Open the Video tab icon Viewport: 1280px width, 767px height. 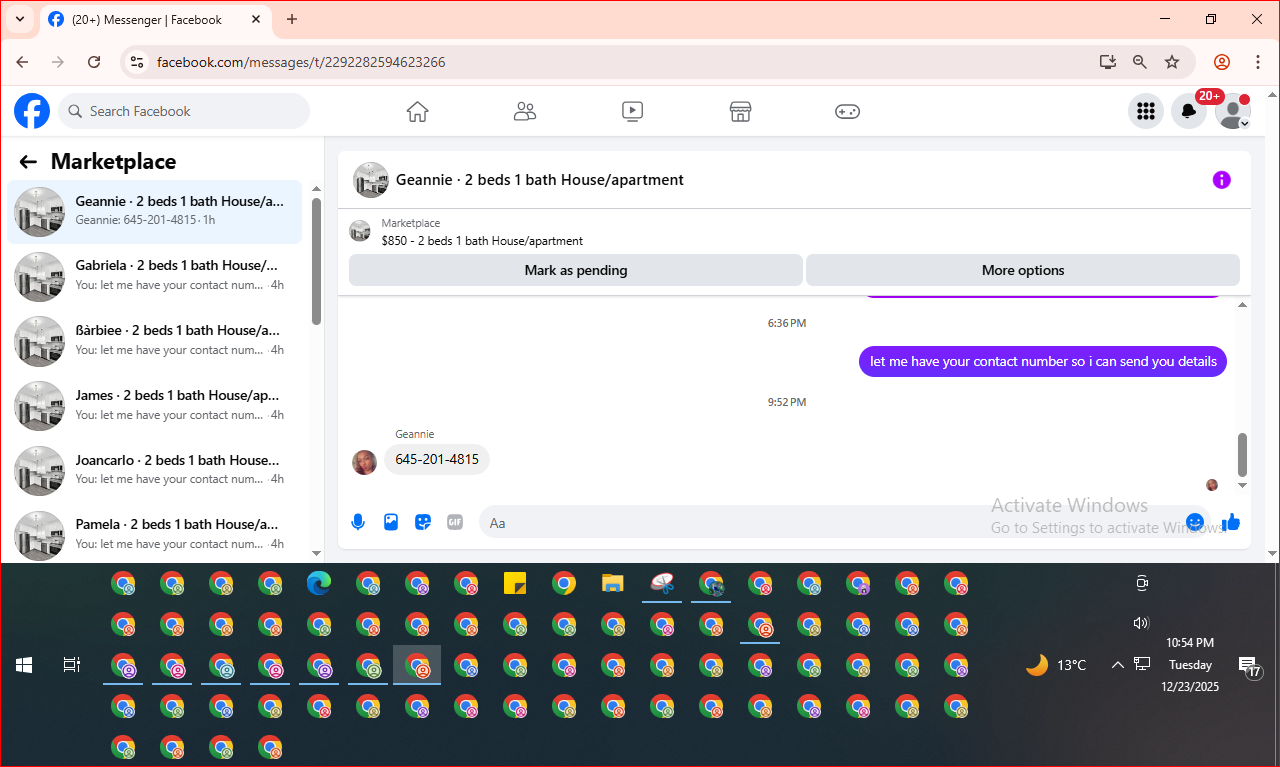[x=632, y=112]
